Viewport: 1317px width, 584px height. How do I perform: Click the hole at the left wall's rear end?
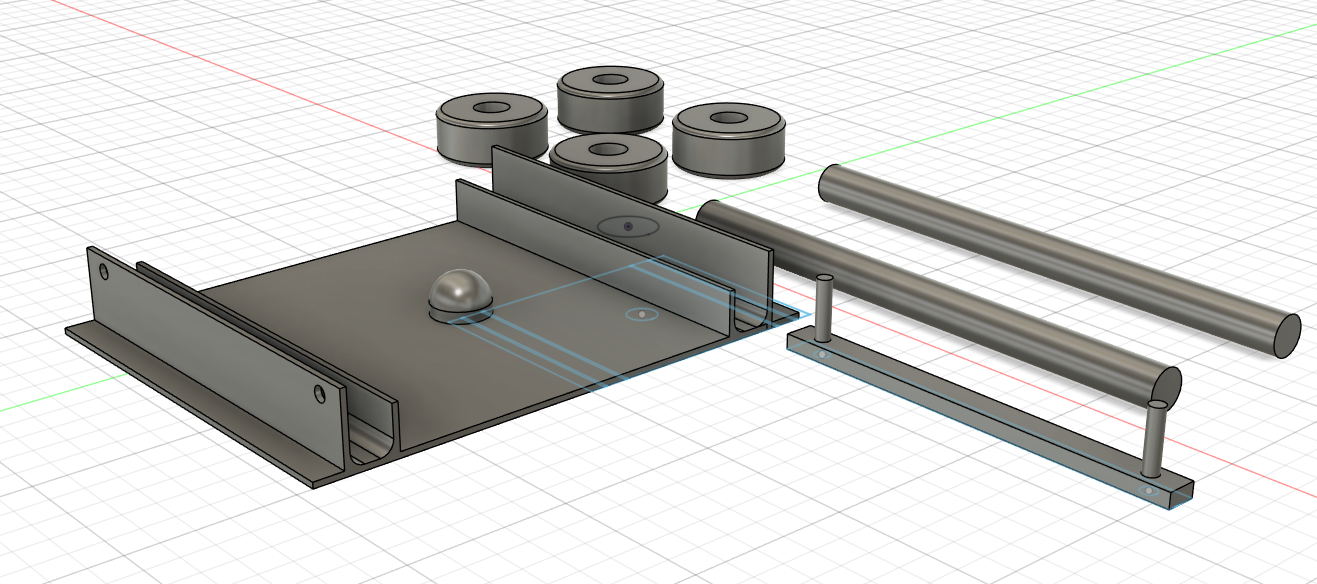pos(104,271)
